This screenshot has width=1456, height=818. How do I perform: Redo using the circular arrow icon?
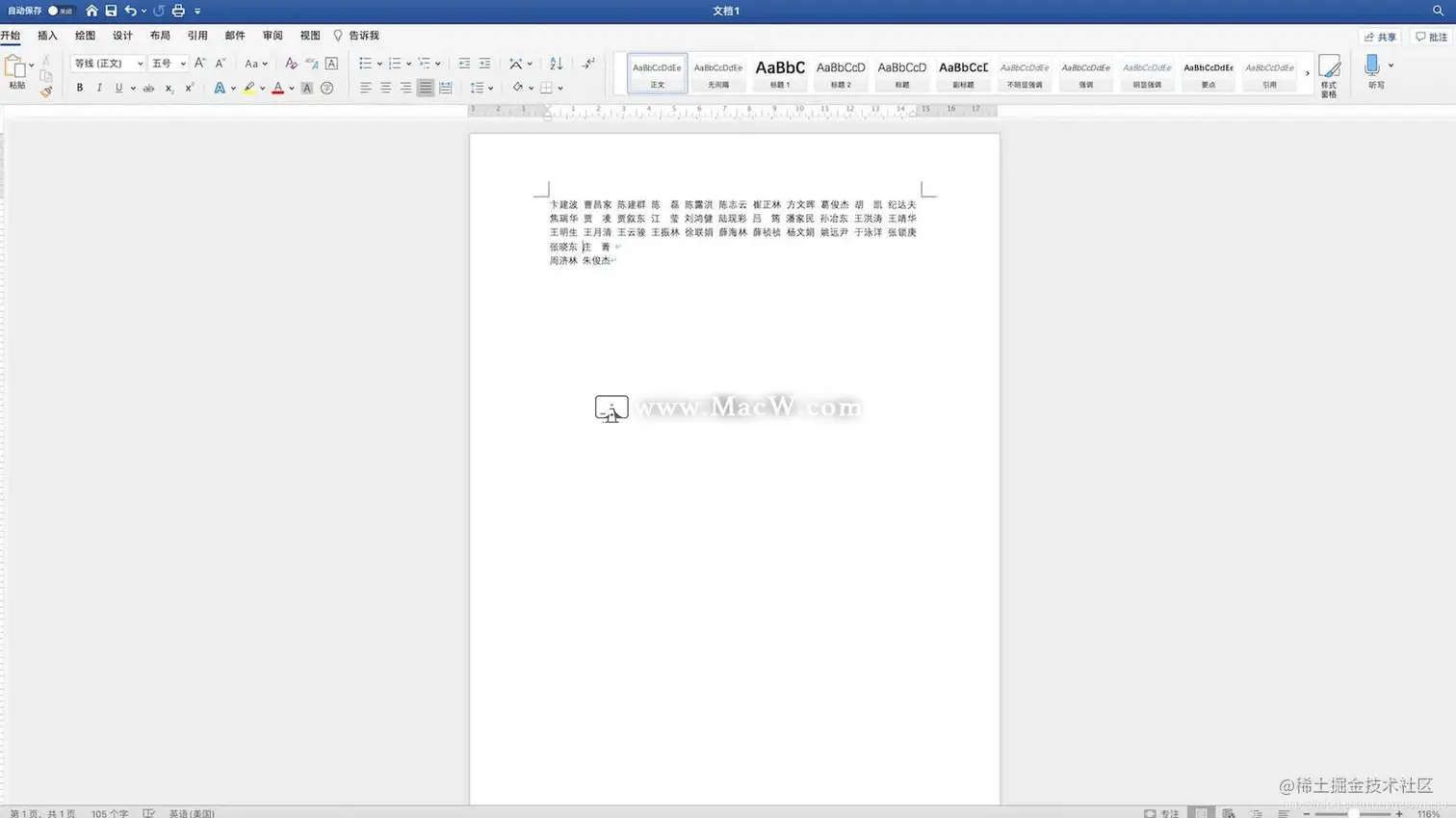[159, 11]
